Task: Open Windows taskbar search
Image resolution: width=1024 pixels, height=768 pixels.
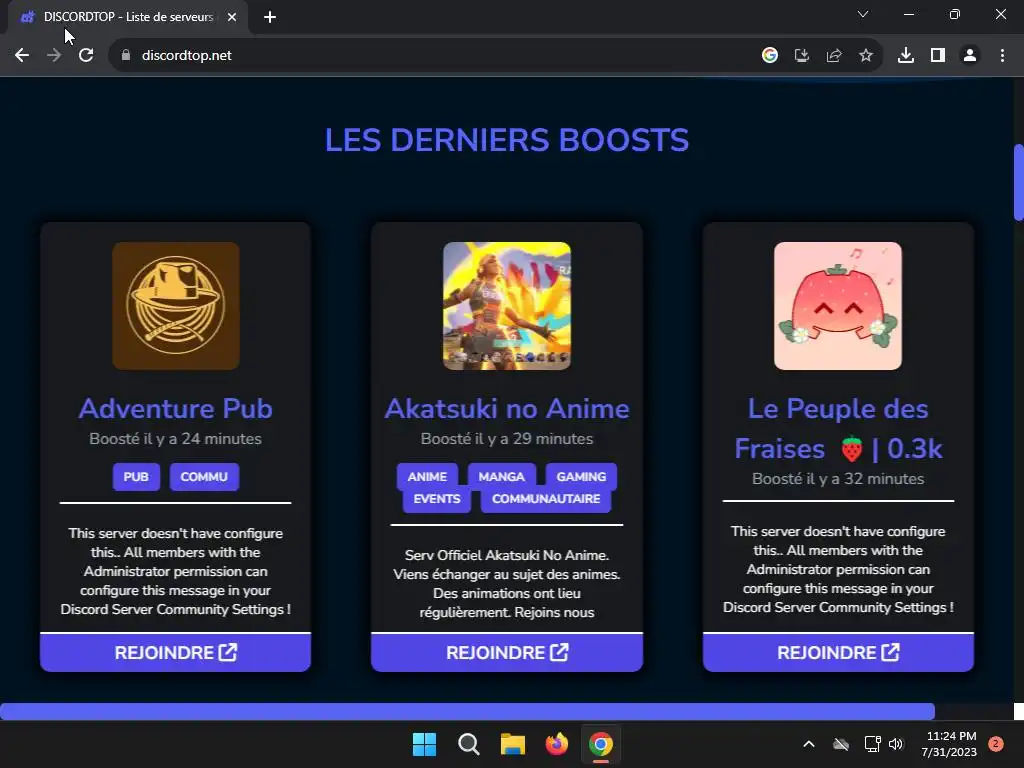Action: point(468,744)
